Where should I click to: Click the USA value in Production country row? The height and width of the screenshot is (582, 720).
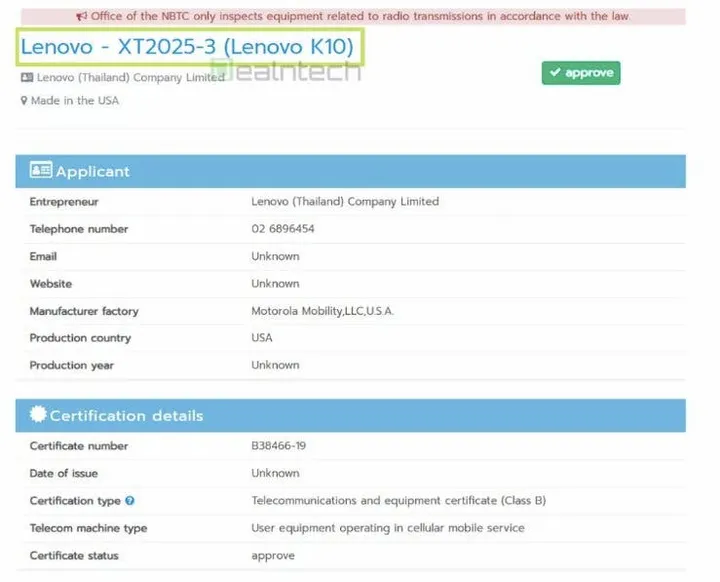click(262, 338)
